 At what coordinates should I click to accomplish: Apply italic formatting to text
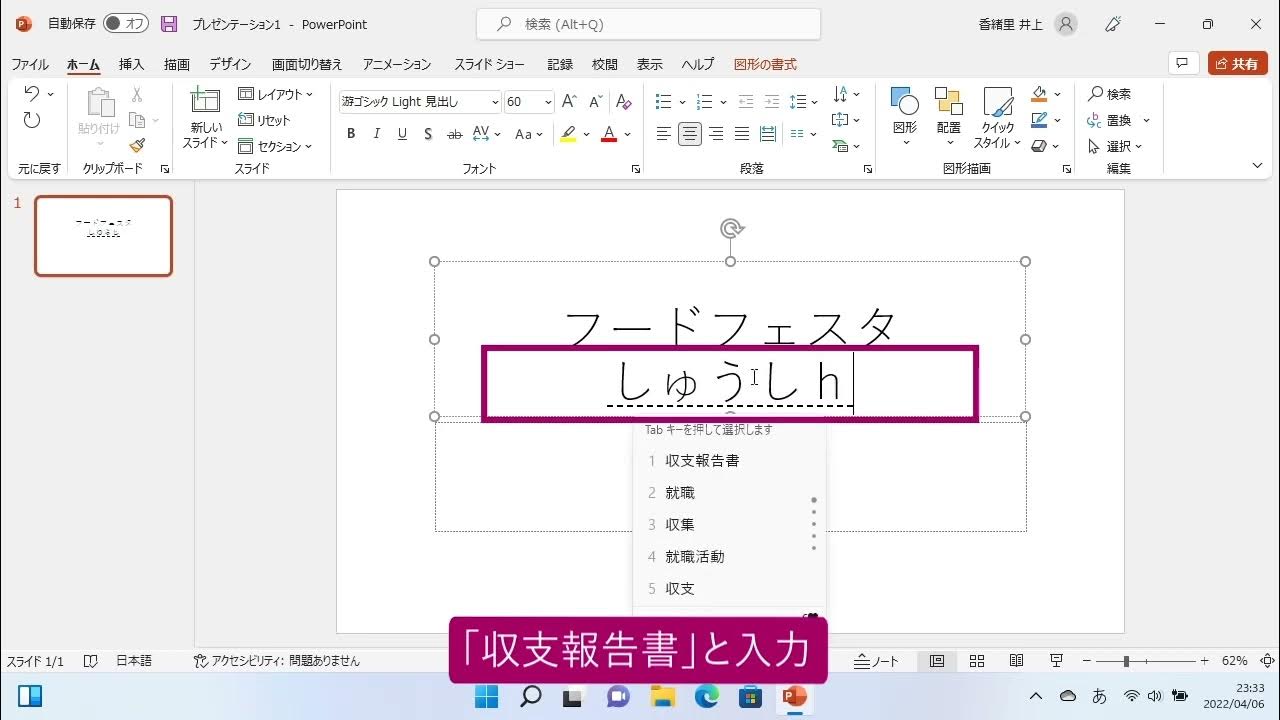coord(377,134)
